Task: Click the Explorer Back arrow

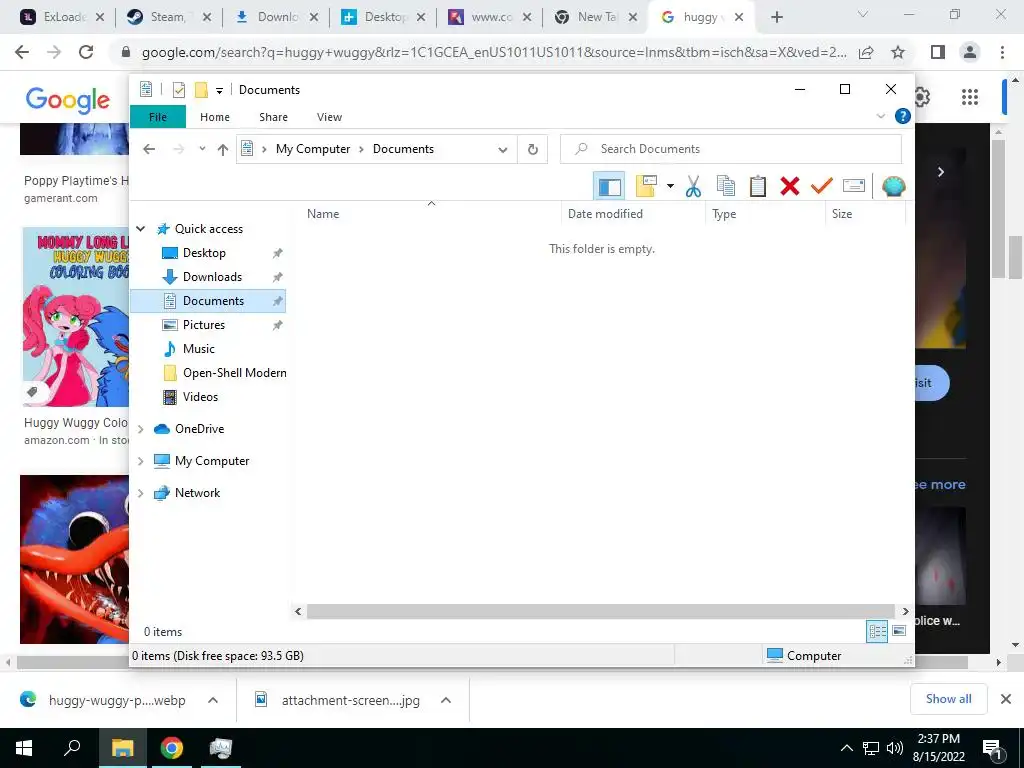Action: click(x=149, y=149)
